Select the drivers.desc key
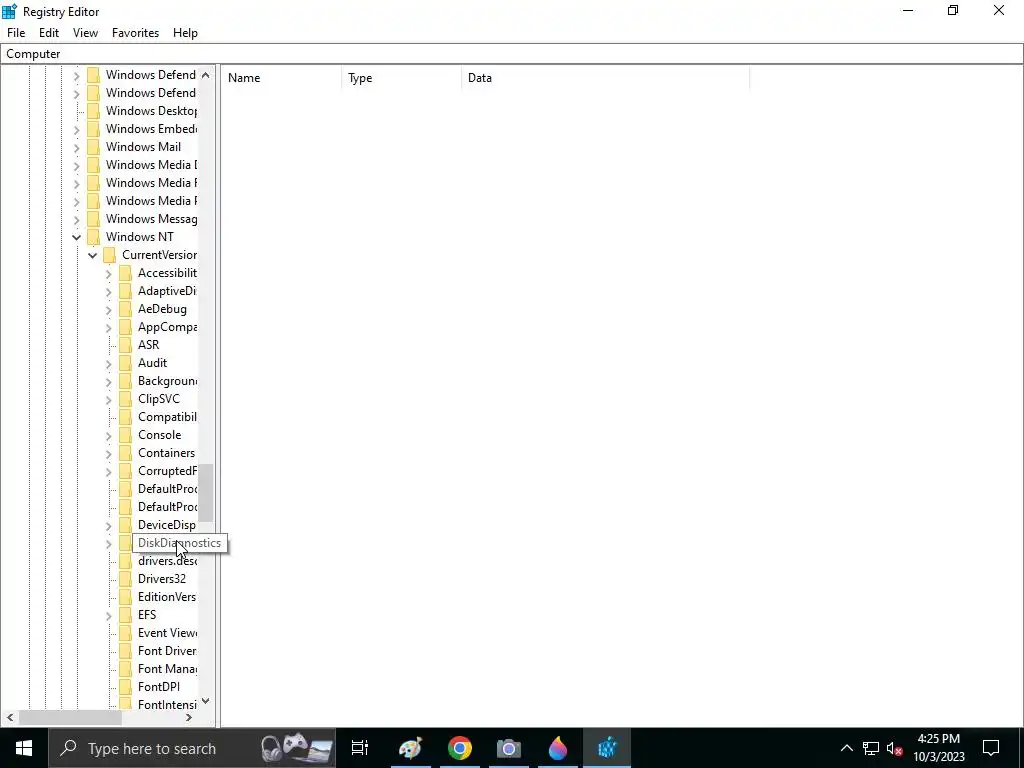The height and width of the screenshot is (768, 1024). 167,561
